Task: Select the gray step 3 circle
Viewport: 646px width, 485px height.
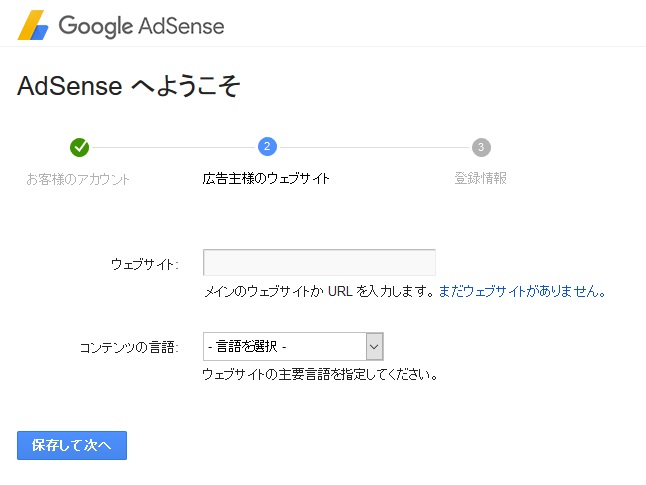Action: (x=481, y=147)
